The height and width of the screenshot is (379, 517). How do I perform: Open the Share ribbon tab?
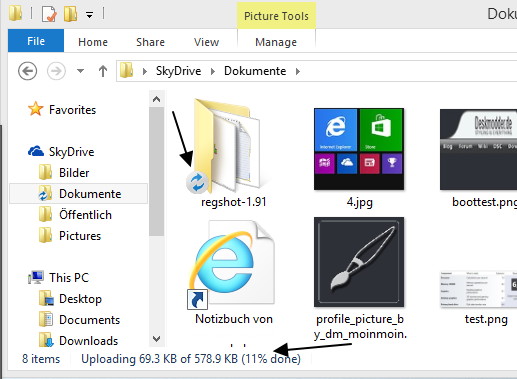(150, 42)
